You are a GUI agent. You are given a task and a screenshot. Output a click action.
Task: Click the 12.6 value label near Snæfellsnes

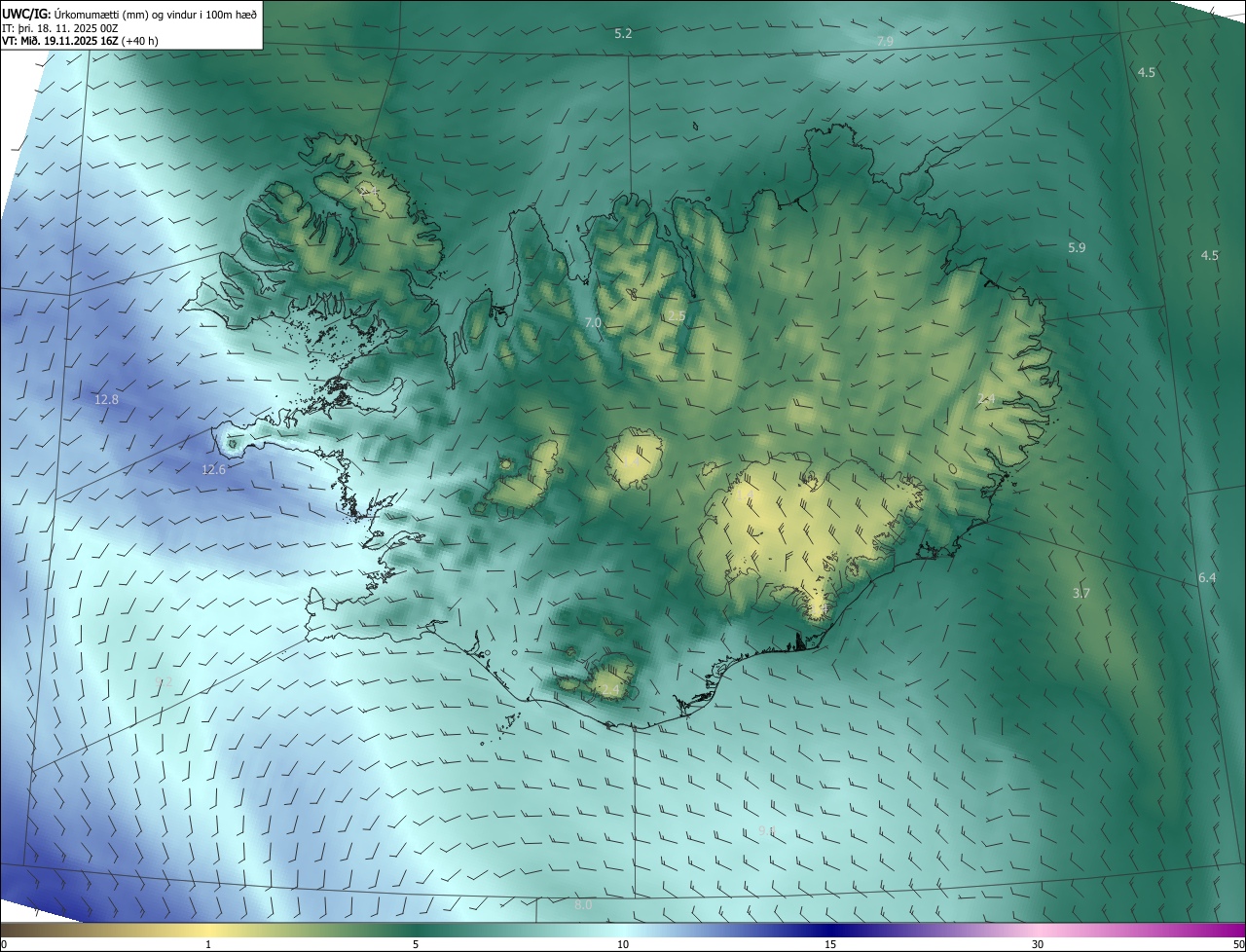pyautogui.click(x=213, y=470)
